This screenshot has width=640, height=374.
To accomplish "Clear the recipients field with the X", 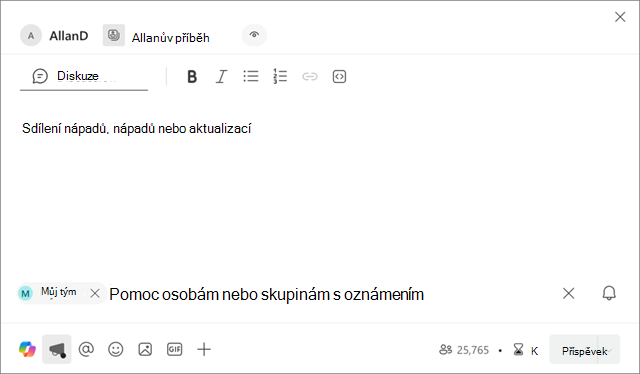I will [x=569, y=293].
